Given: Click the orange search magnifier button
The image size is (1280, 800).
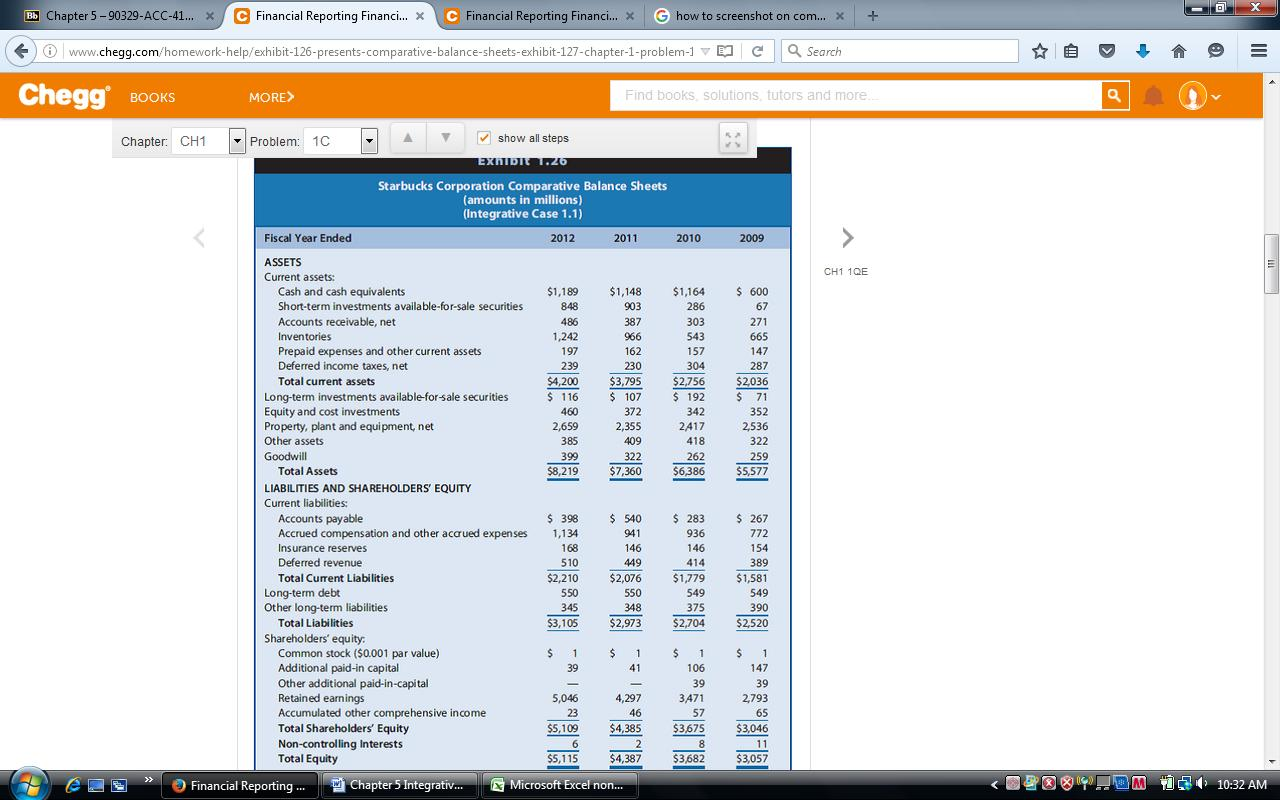Looking at the screenshot, I should click(1113, 95).
